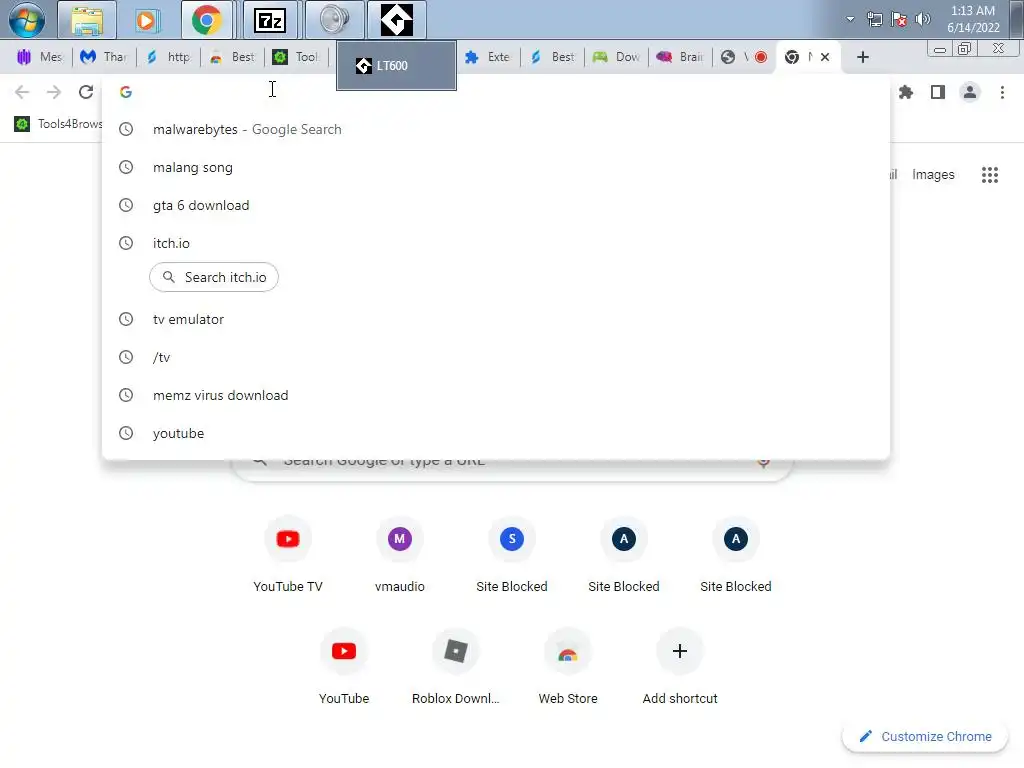Open Chrome's three-dot menu
The image size is (1024, 768).
pos(1002,92)
